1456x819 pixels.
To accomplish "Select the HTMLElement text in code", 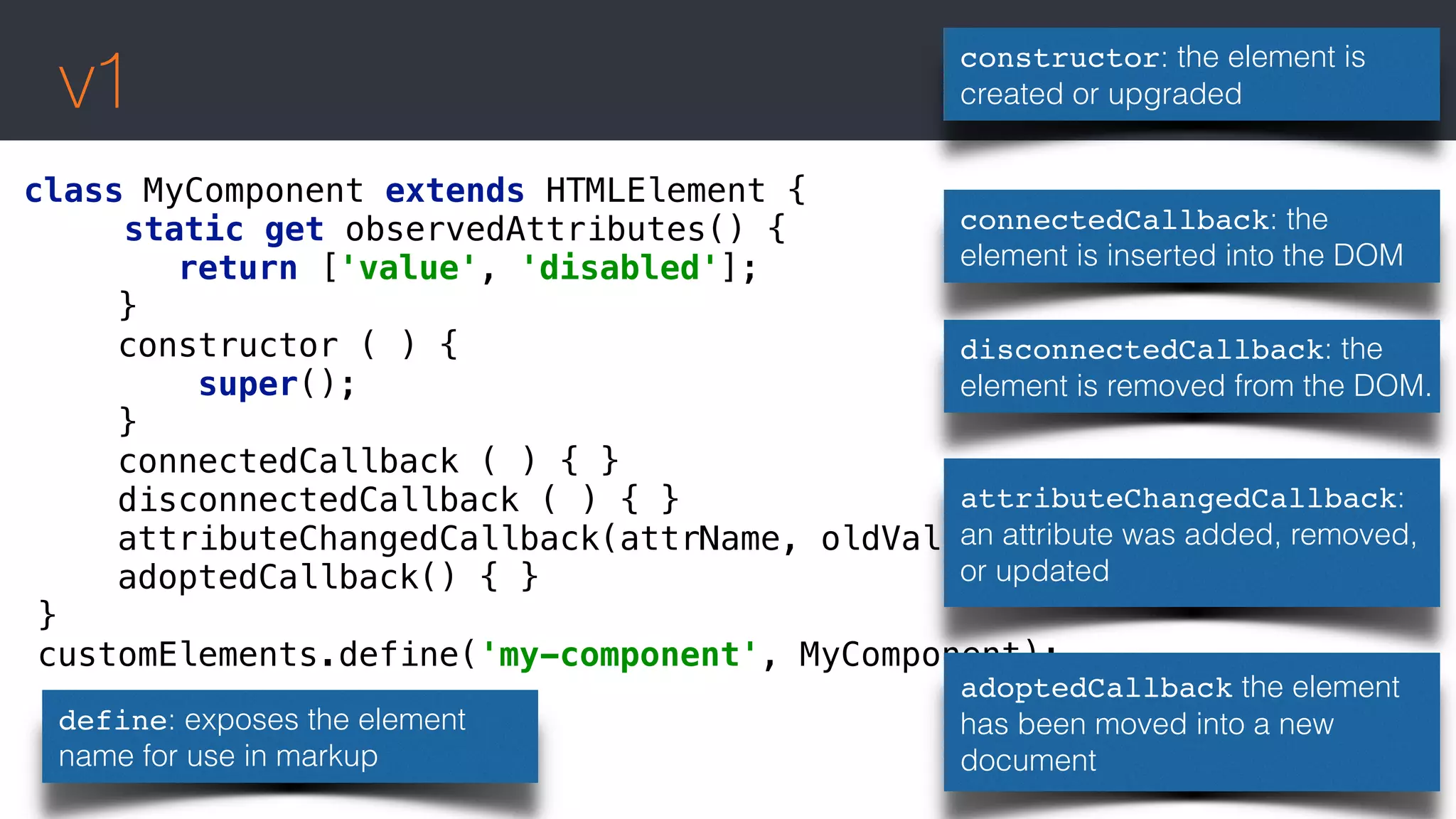I will click(655, 191).
